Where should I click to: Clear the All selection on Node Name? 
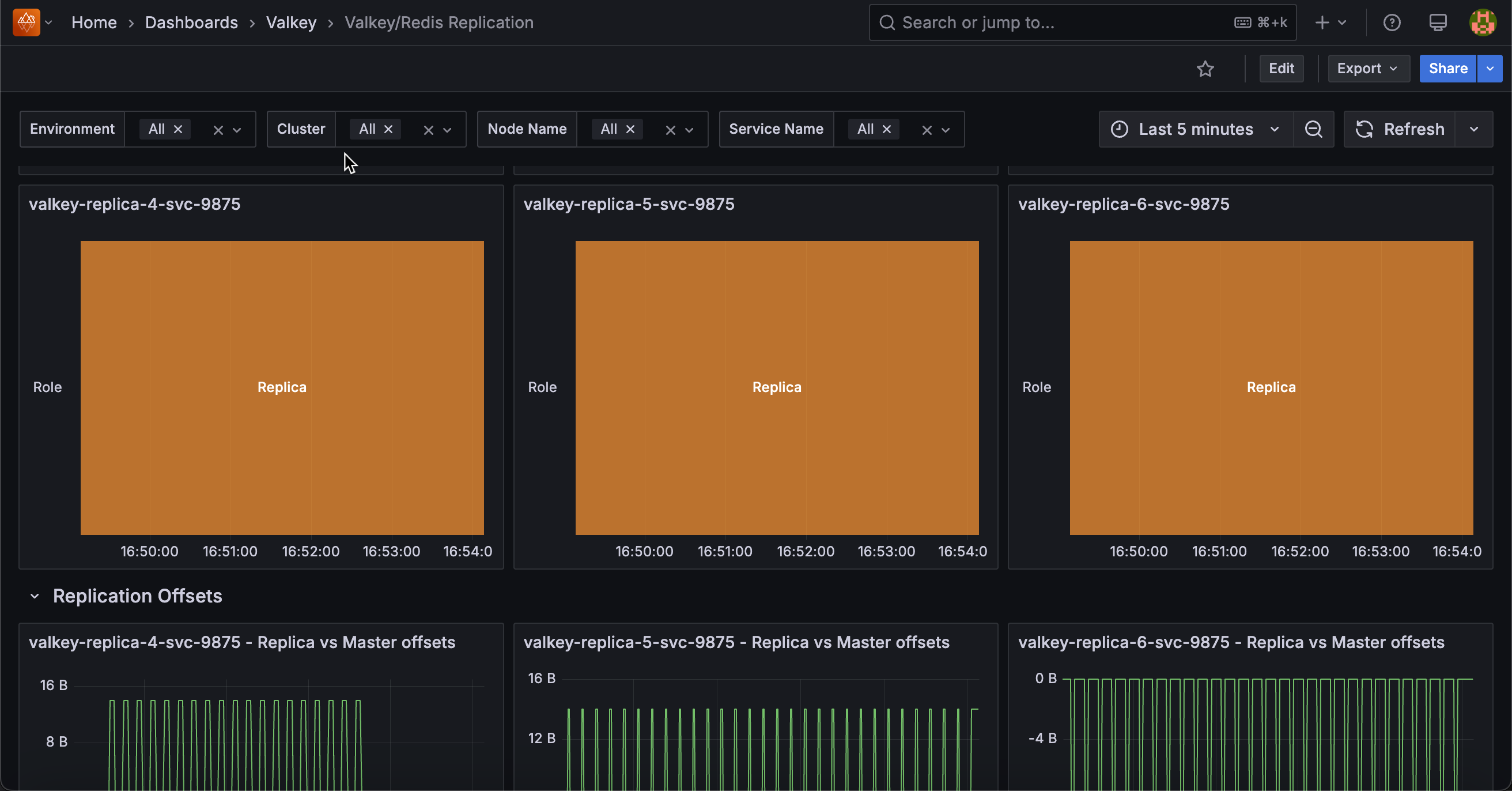pyautogui.click(x=630, y=129)
